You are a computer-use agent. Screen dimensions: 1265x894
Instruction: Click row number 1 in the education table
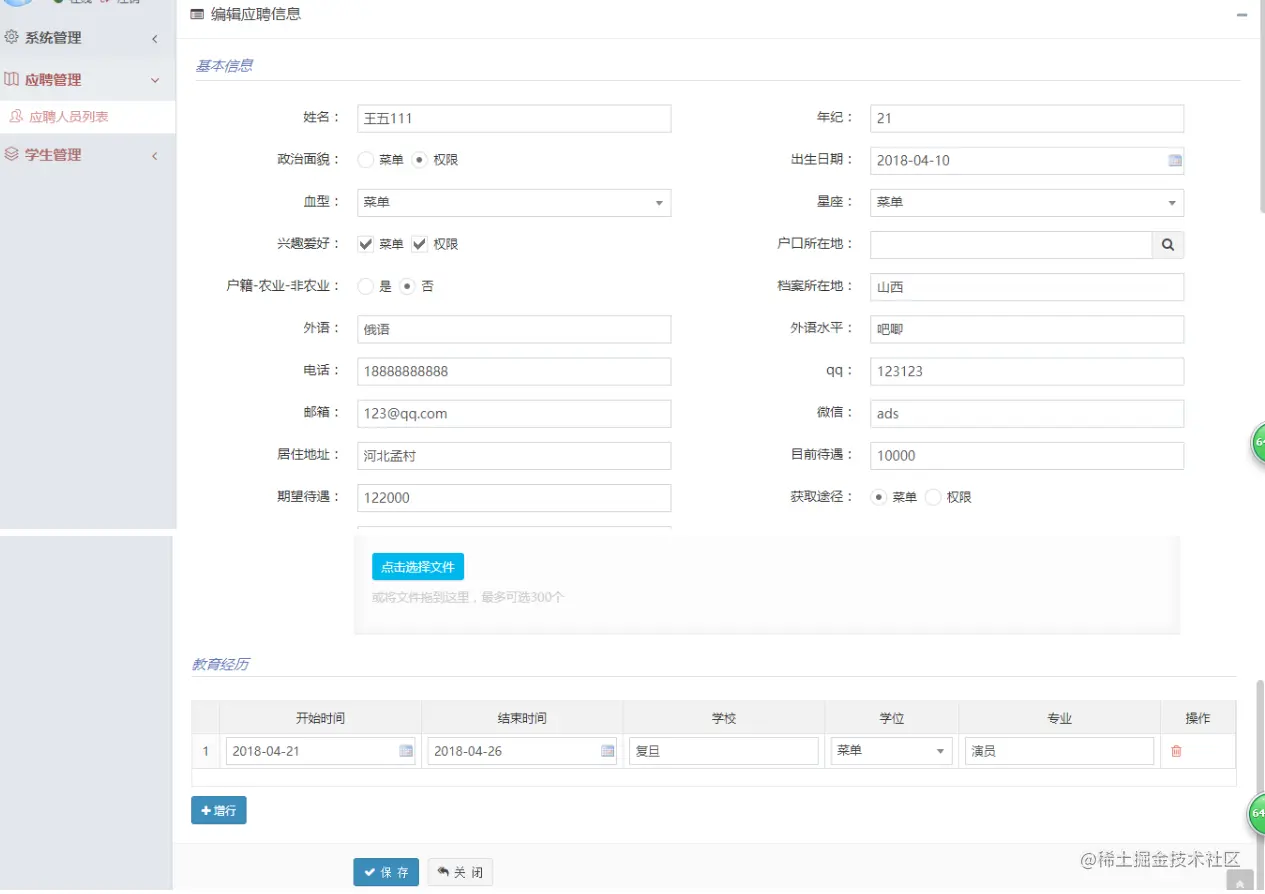[x=206, y=751]
